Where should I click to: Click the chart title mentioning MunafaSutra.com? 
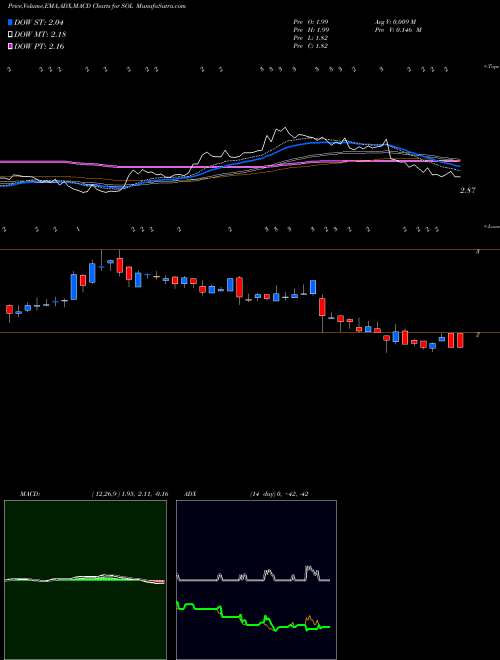pyautogui.click(x=97, y=6)
